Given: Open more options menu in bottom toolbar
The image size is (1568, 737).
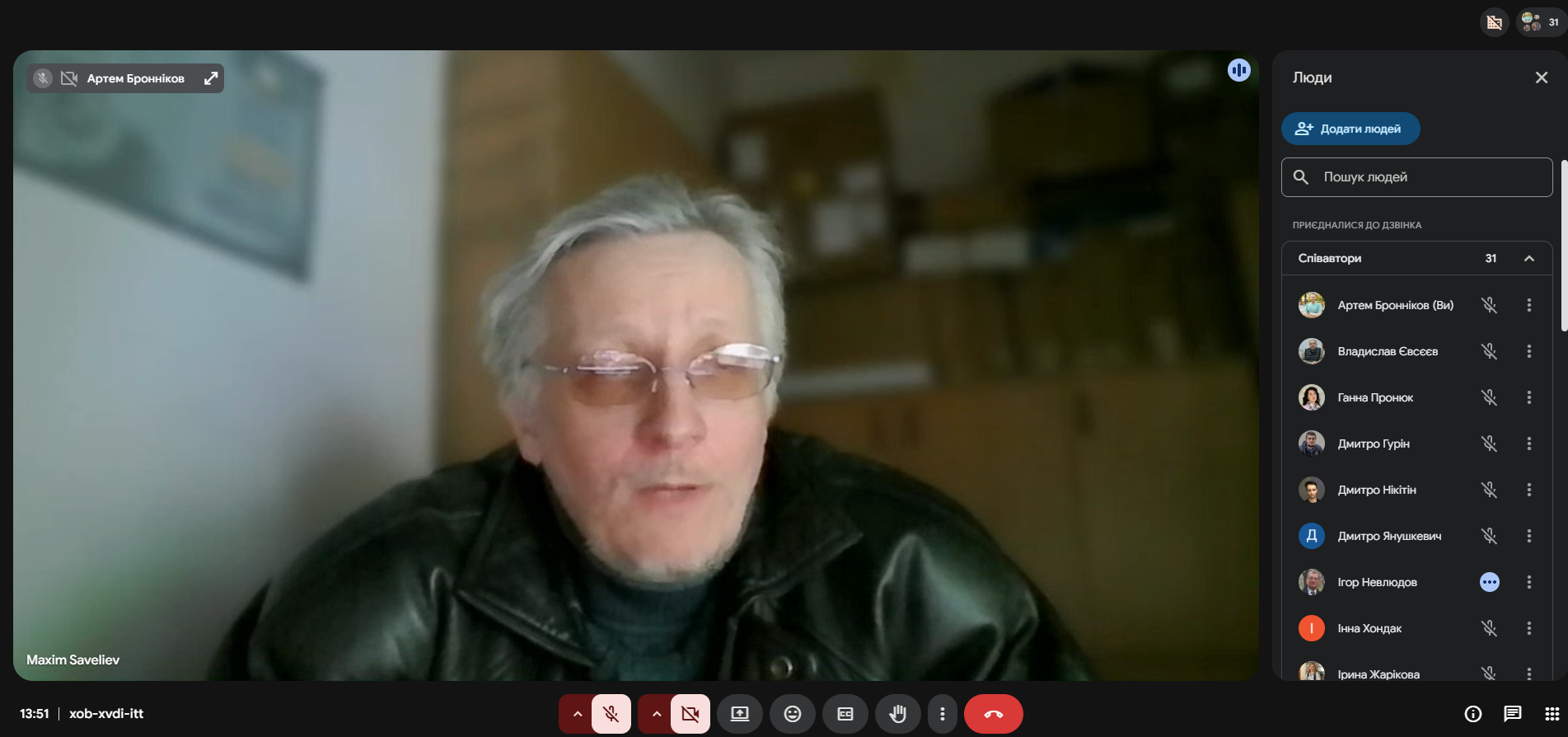Looking at the screenshot, I should [942, 714].
